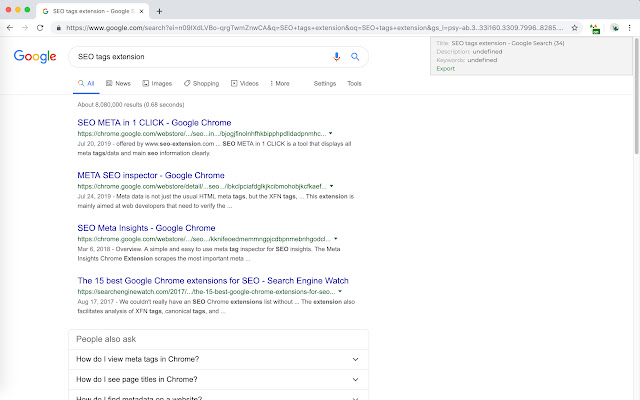Switch to News results tab
This screenshot has width=640, height=400.
[118, 83]
